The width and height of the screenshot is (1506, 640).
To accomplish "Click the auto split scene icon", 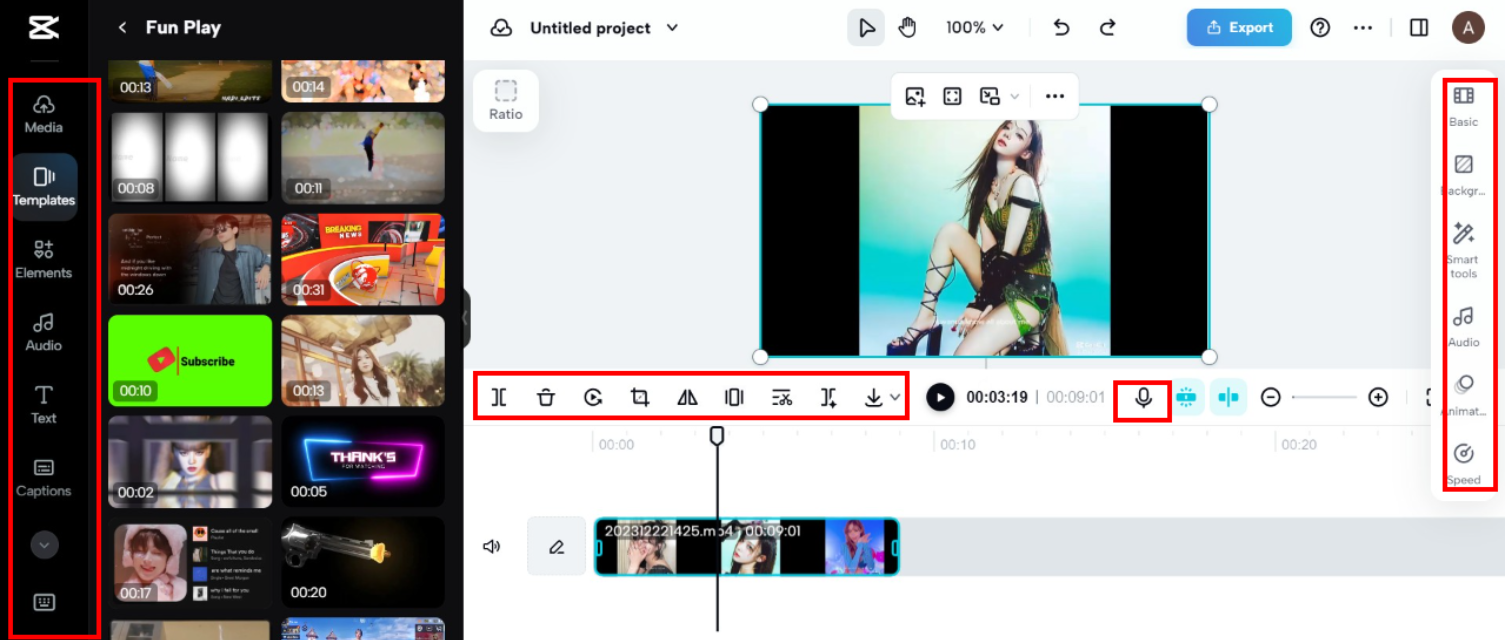I will [829, 397].
